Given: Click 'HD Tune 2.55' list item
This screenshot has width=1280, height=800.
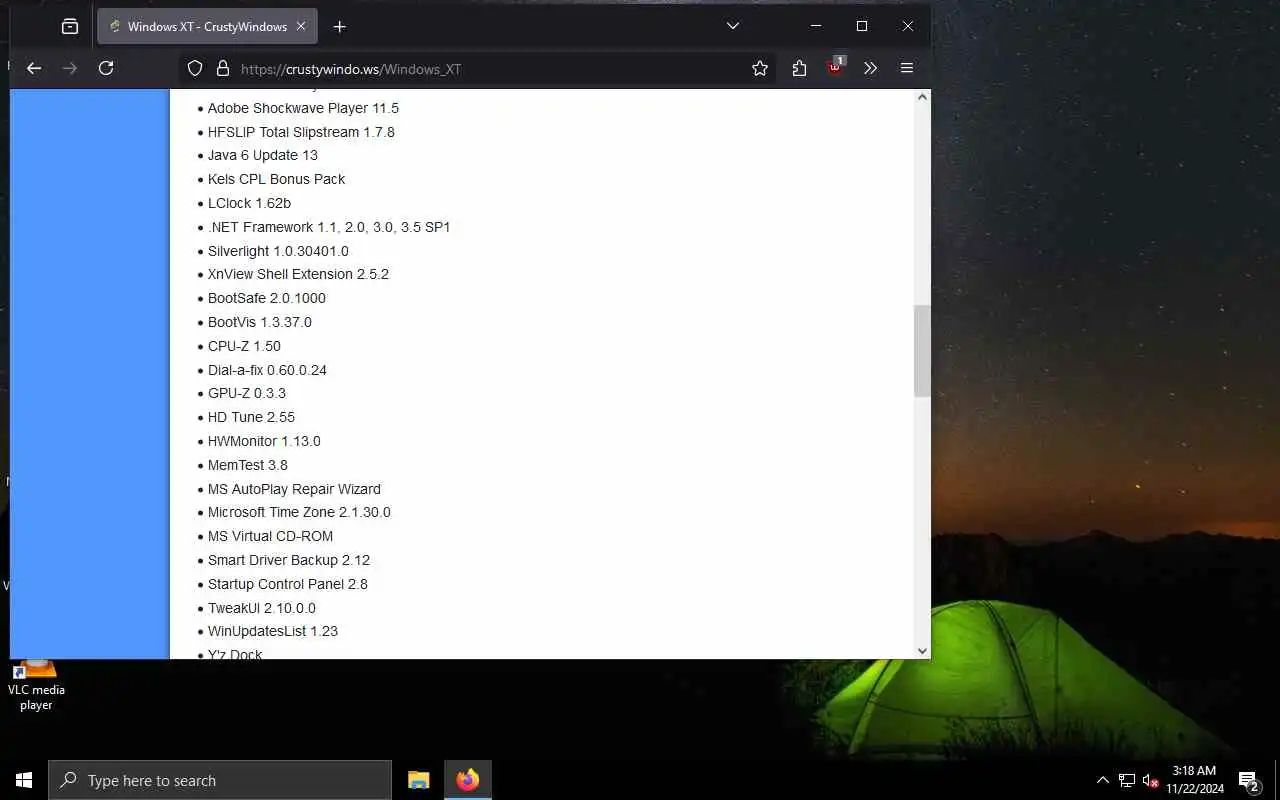Looking at the screenshot, I should [251, 417].
